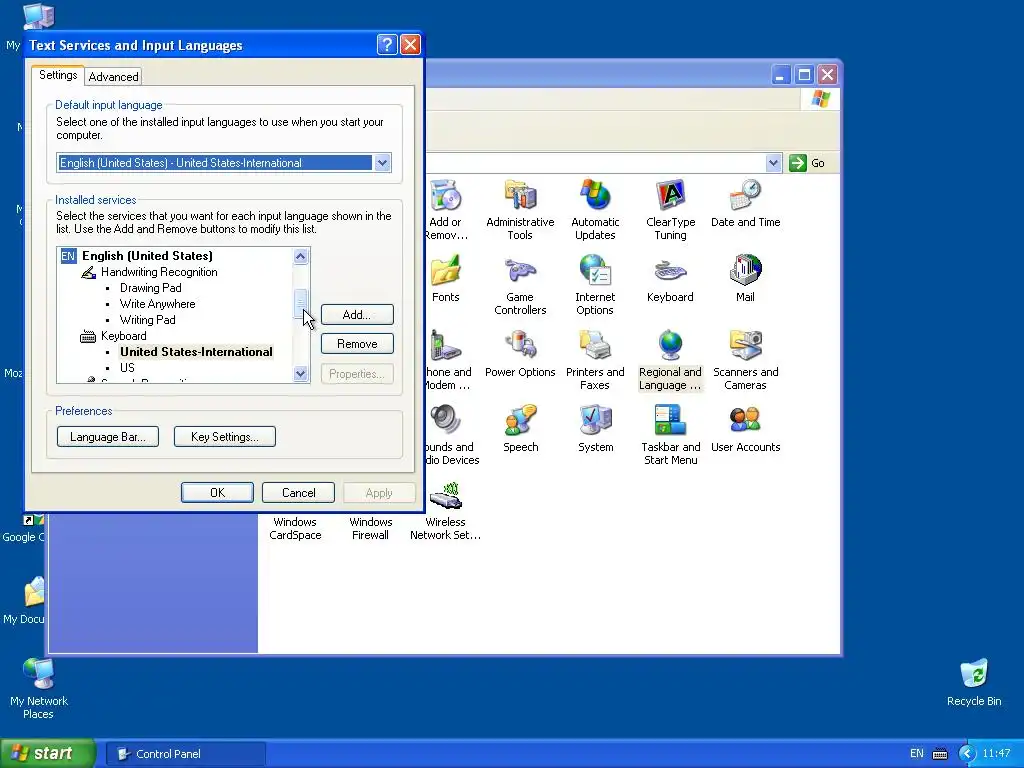Open Power Options icon
This screenshot has height=768, width=1024.
(520, 354)
